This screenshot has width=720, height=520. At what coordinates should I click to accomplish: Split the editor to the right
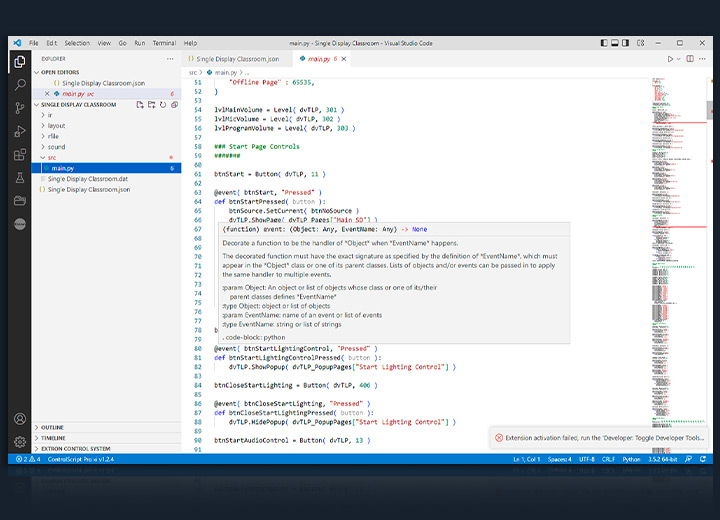click(690, 59)
